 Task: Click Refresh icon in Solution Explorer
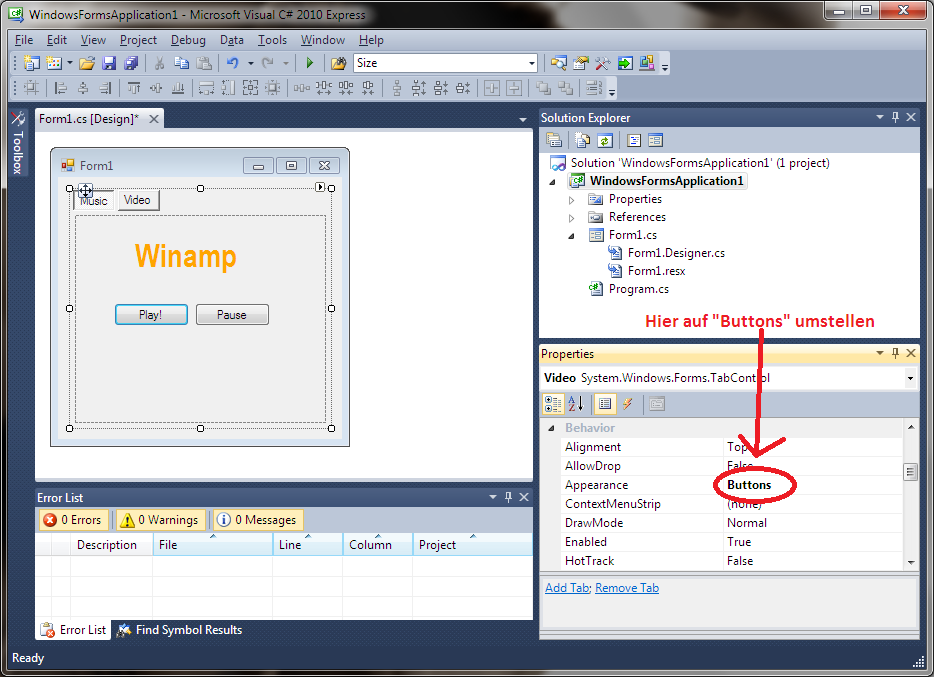605,141
